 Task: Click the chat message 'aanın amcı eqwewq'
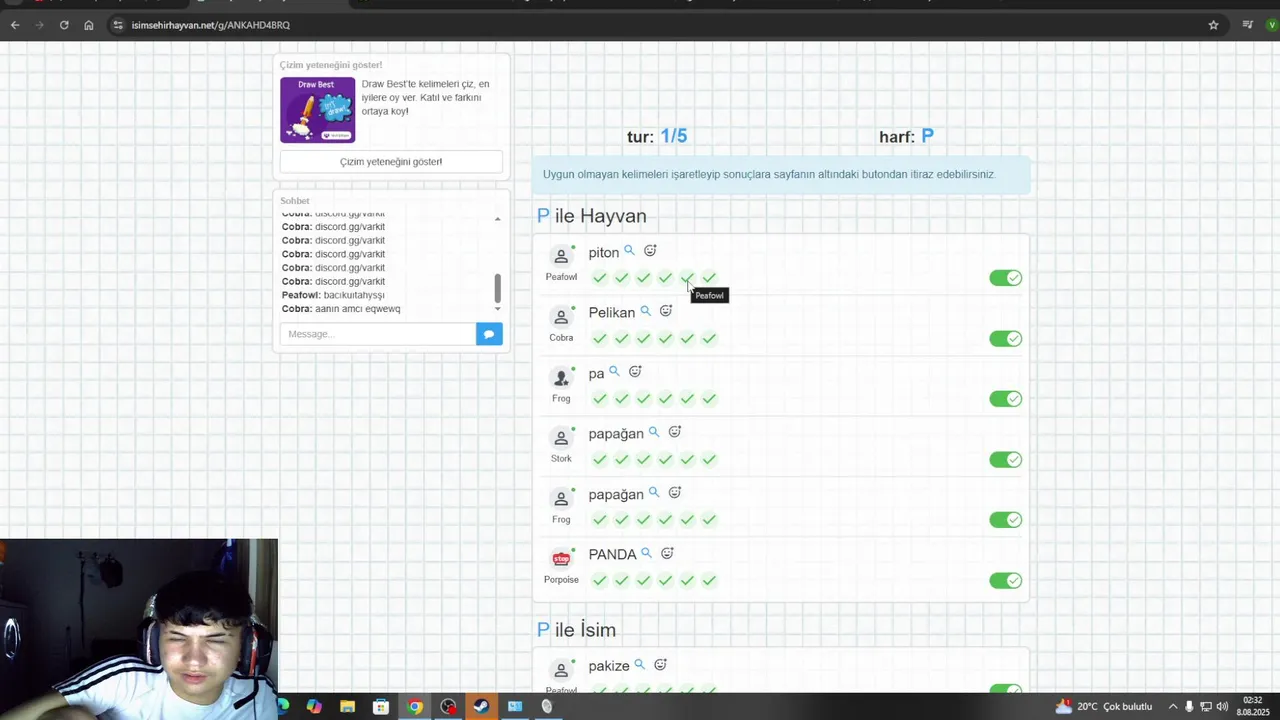(x=358, y=309)
